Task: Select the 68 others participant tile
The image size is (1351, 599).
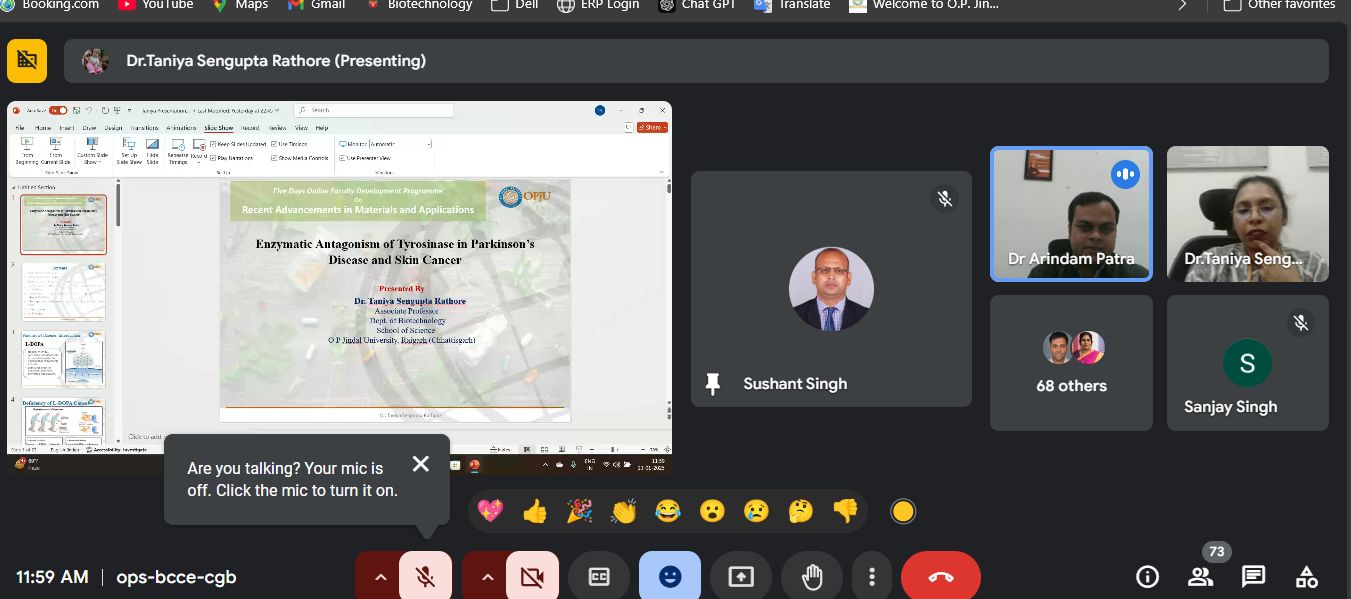Action: pos(1071,363)
